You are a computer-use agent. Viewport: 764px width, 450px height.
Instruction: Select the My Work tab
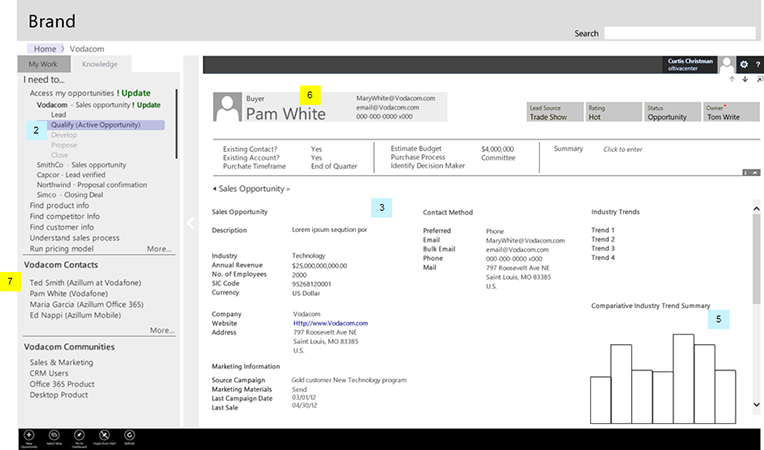(42, 63)
